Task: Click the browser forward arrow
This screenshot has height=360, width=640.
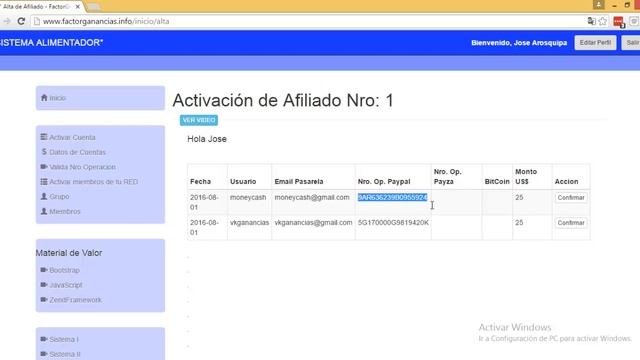Action: (6, 21)
